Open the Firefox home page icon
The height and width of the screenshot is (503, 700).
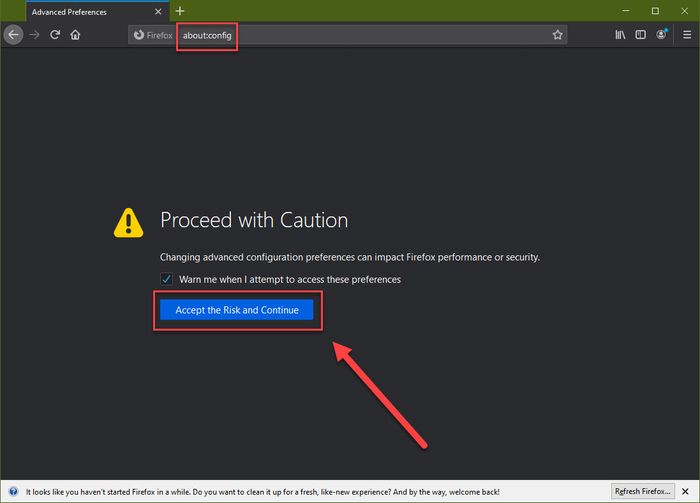(x=75, y=35)
